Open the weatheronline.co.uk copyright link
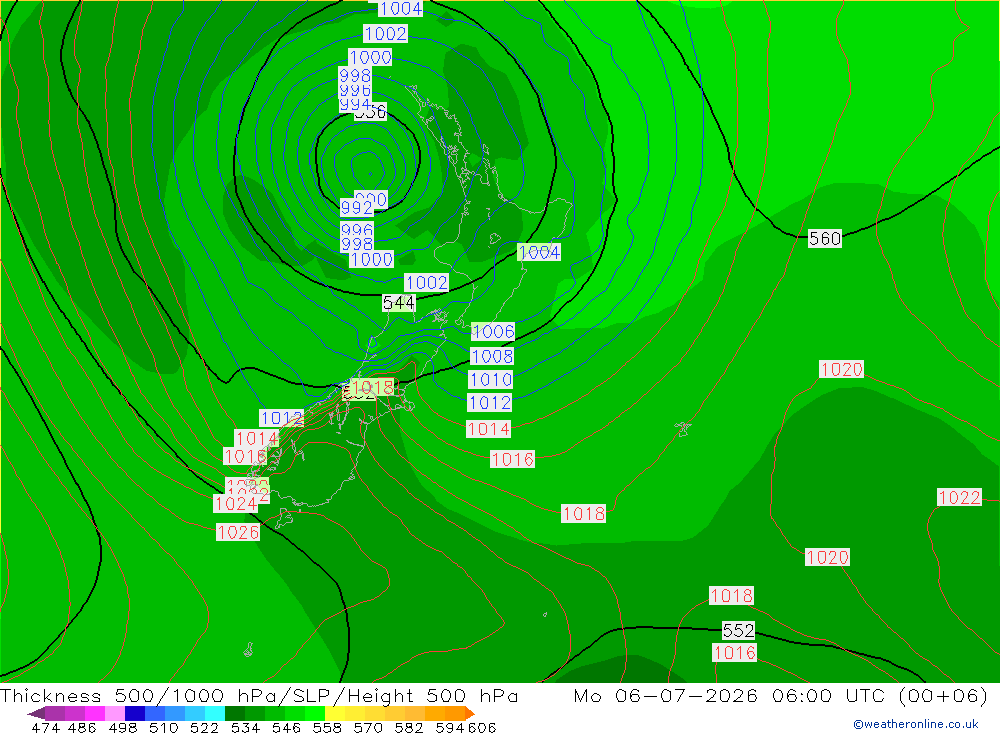 tap(915, 724)
